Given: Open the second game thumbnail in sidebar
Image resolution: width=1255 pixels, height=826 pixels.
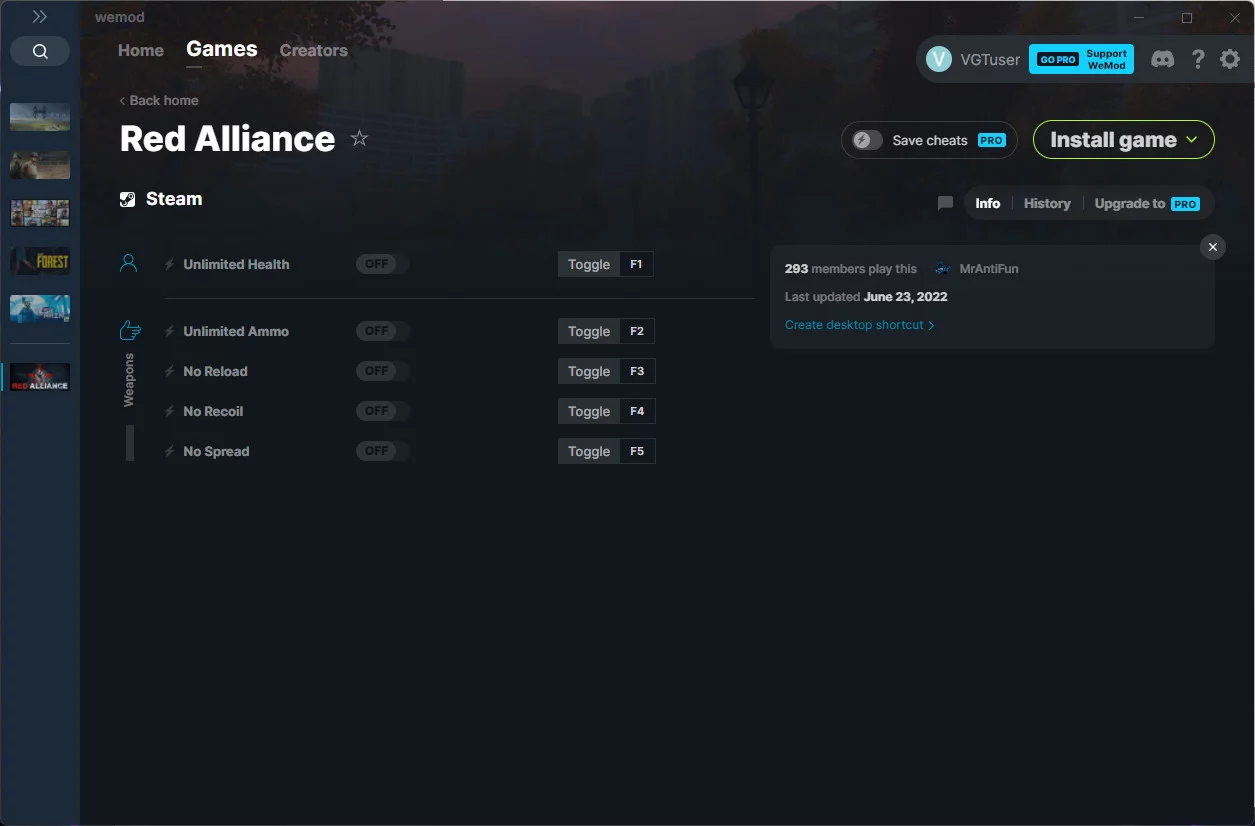Looking at the screenshot, I should pyautogui.click(x=40, y=165).
